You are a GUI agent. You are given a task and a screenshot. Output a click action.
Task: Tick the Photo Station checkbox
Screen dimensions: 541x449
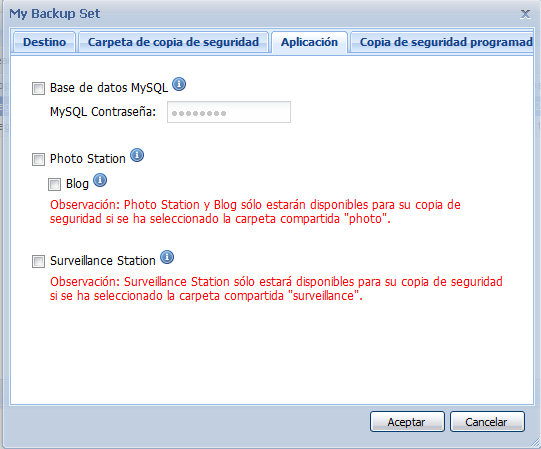coord(38,159)
